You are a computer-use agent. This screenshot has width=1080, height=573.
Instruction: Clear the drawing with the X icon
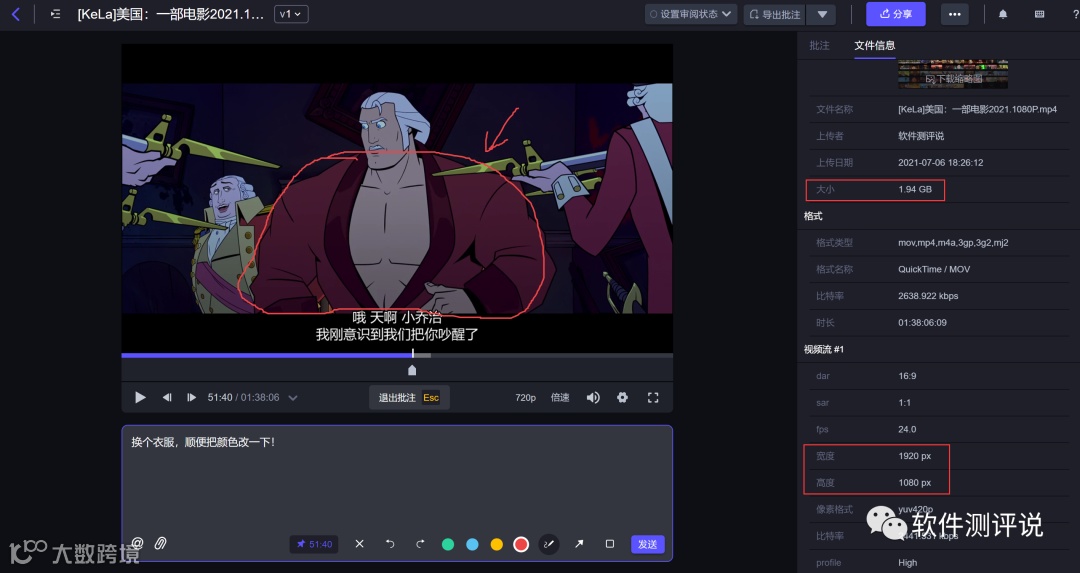tap(360, 544)
